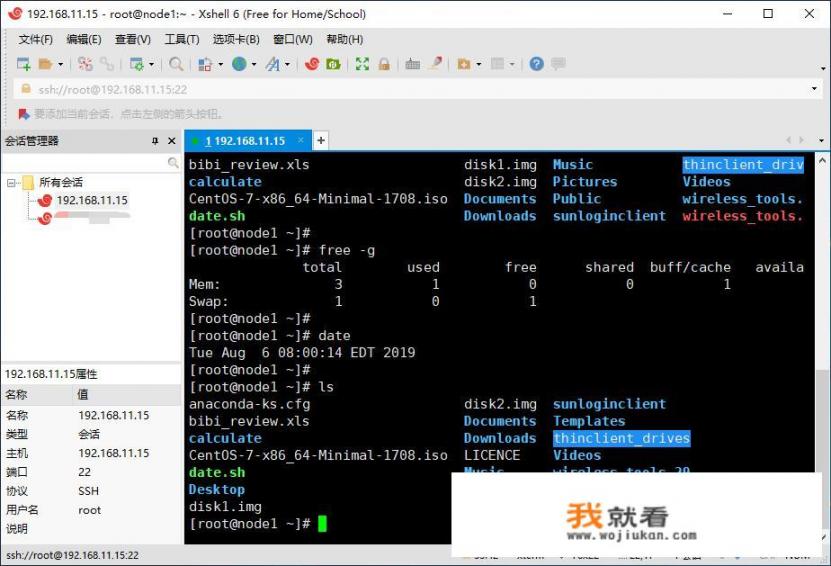Open session properties gear icon

tap(137, 64)
